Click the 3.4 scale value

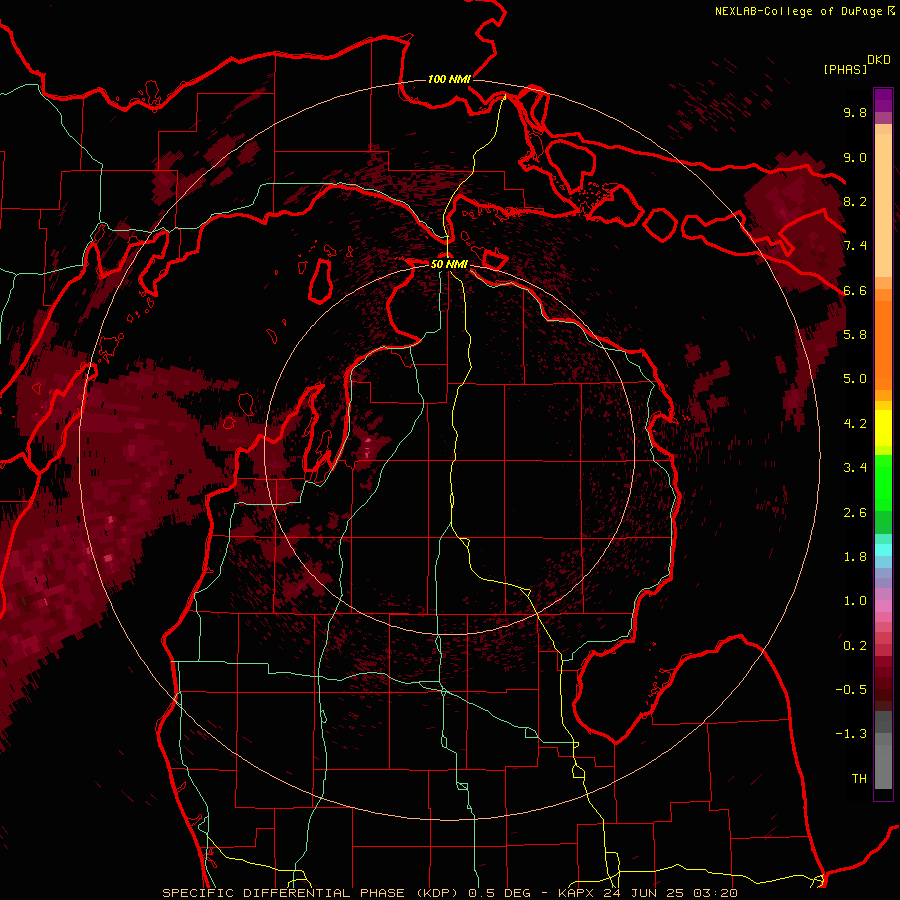pyautogui.click(x=855, y=468)
